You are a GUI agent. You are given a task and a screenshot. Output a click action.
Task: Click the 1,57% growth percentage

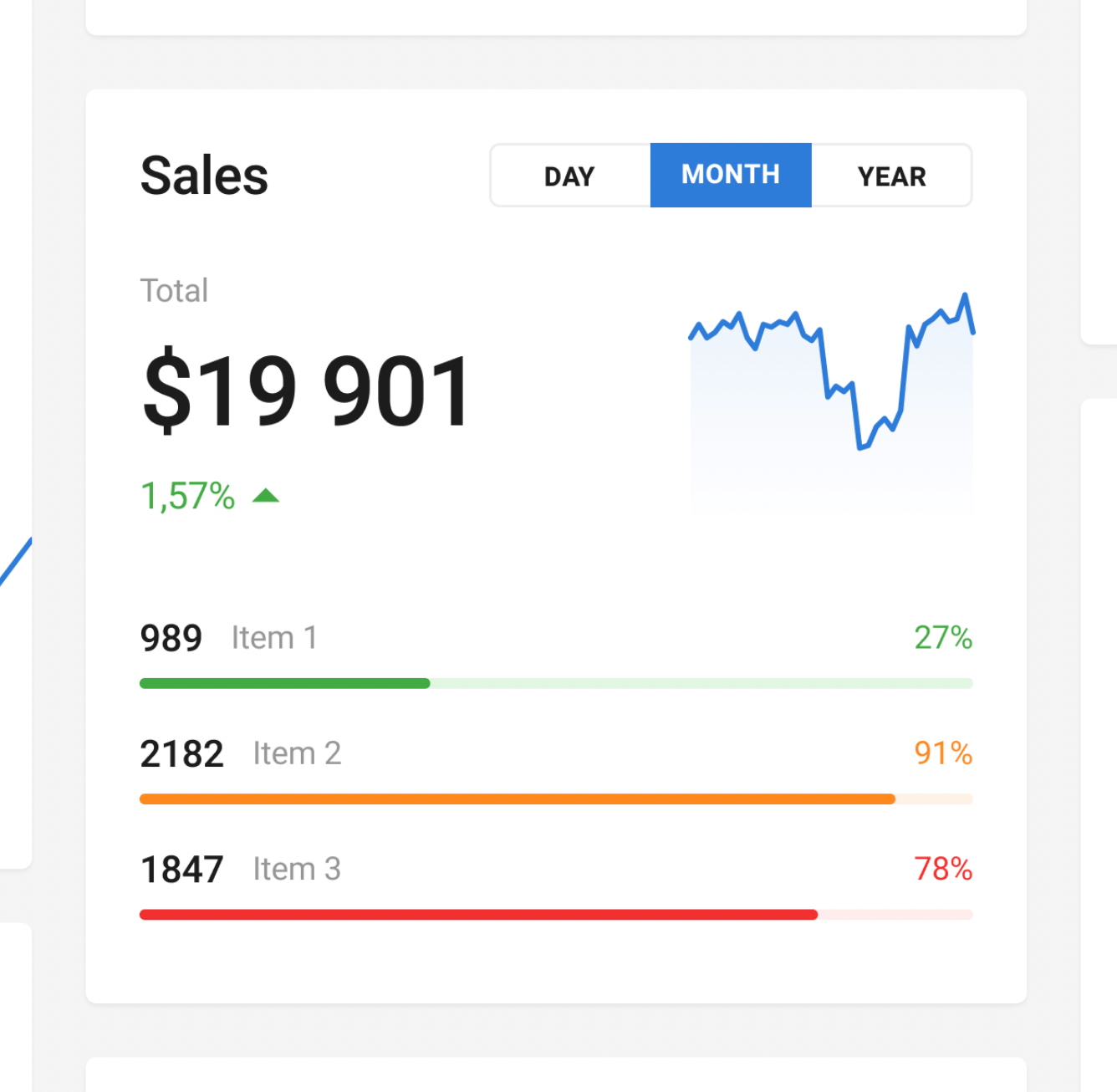point(188,496)
